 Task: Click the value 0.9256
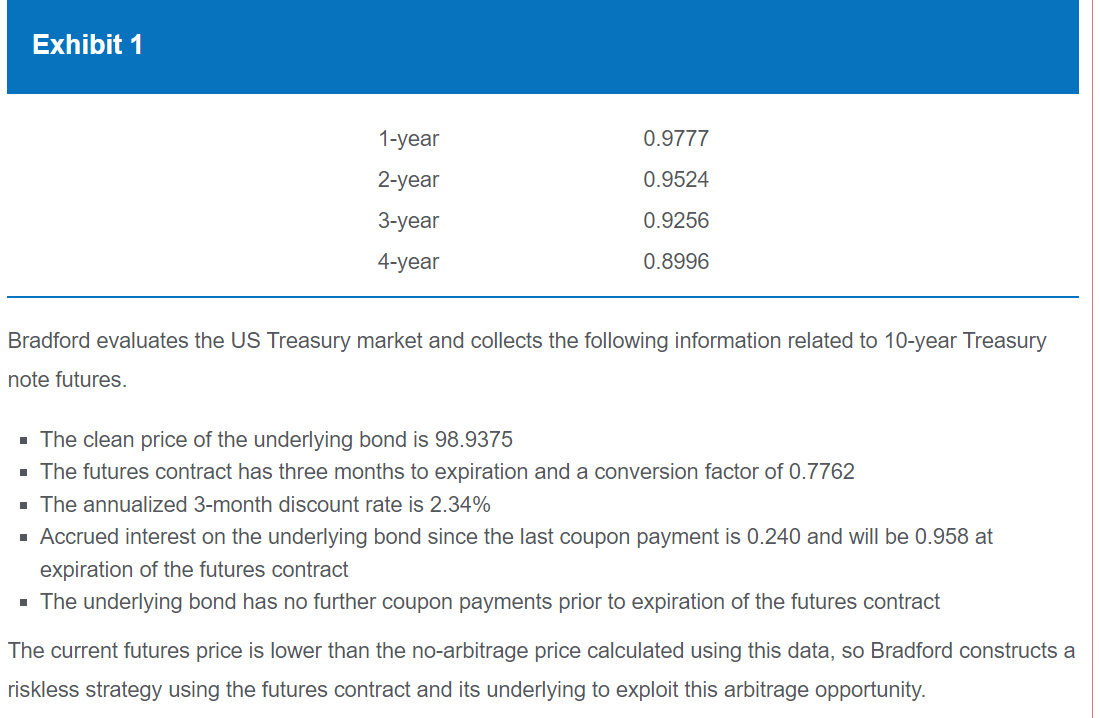point(676,221)
